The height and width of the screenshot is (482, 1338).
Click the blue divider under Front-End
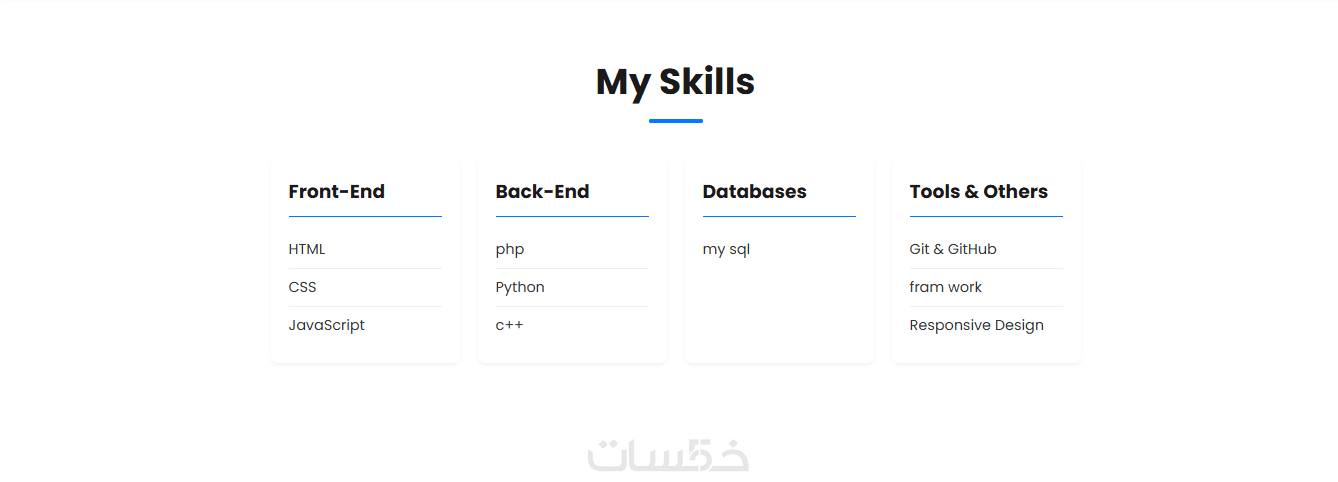(x=365, y=216)
